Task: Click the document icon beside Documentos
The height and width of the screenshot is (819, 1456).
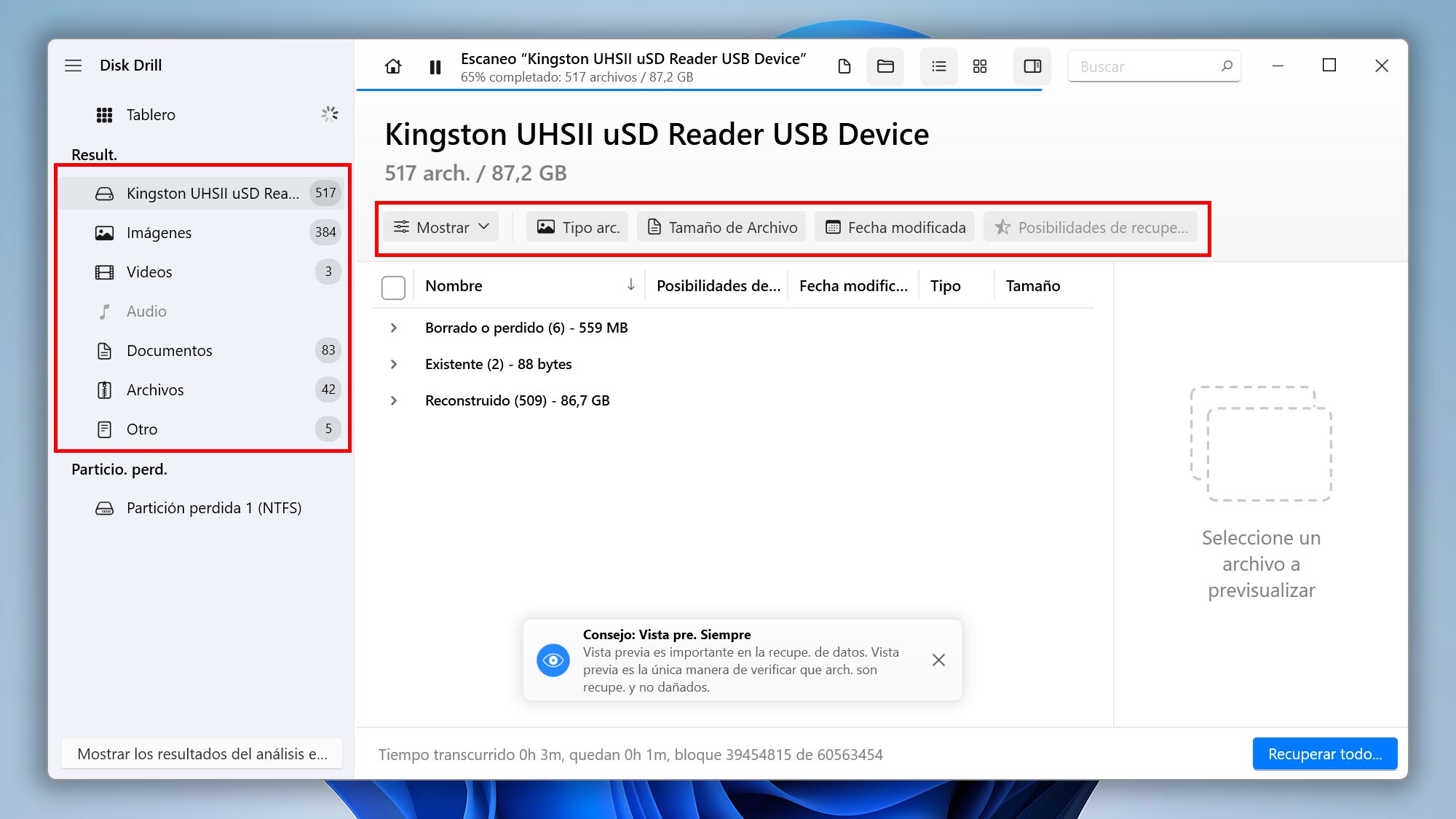Action: click(x=105, y=351)
